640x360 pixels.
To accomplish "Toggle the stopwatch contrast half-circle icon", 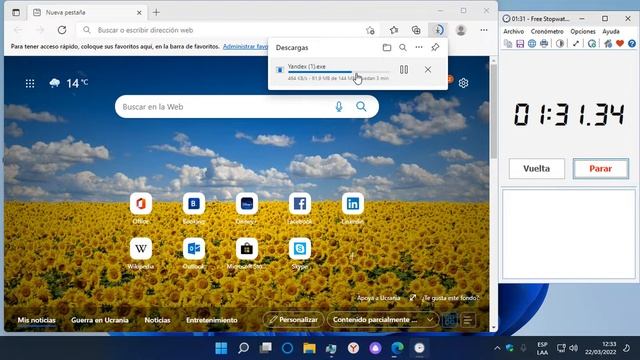I will [560, 43].
